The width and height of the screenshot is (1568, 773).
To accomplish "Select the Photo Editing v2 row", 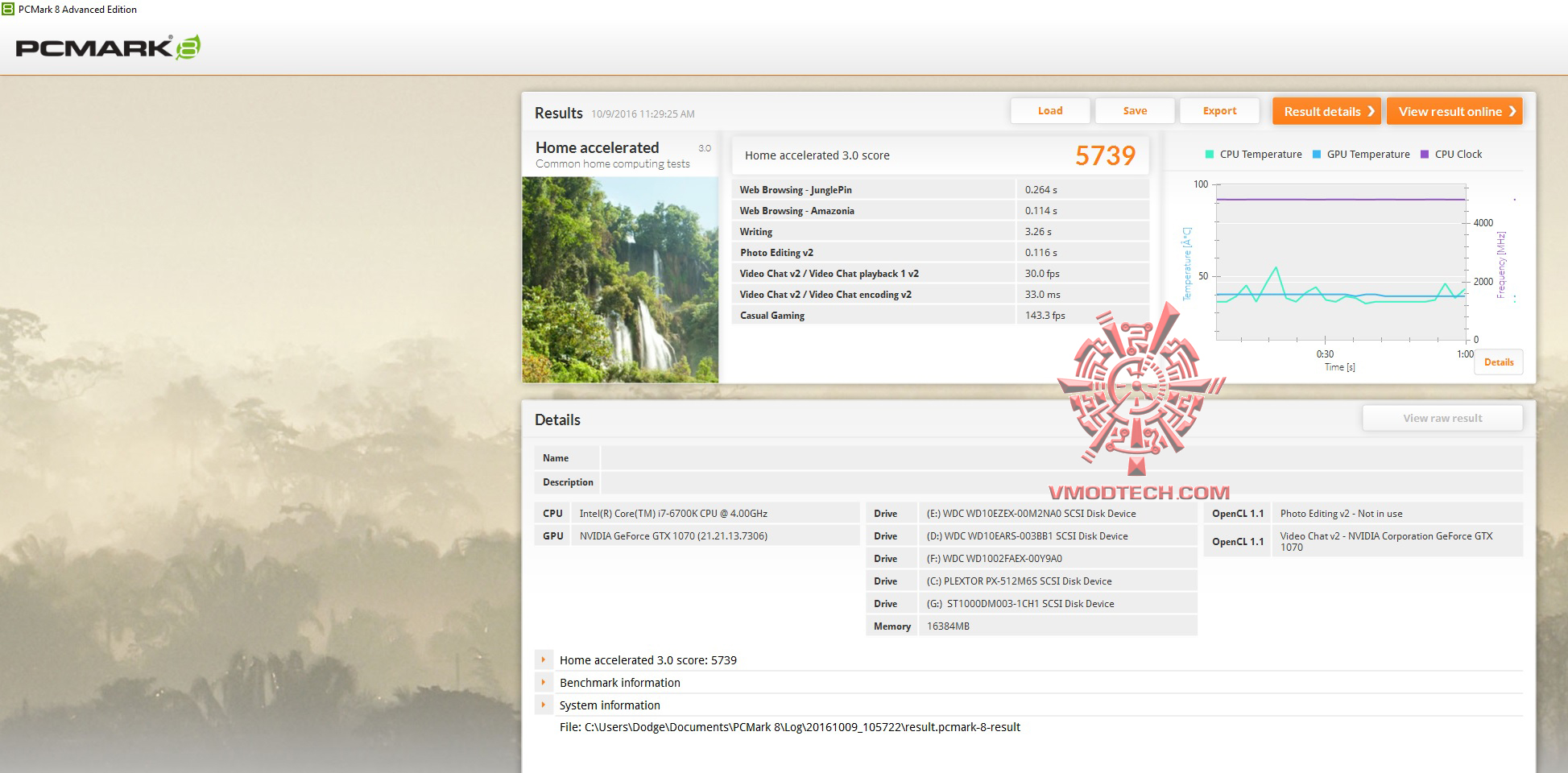I will pos(940,253).
